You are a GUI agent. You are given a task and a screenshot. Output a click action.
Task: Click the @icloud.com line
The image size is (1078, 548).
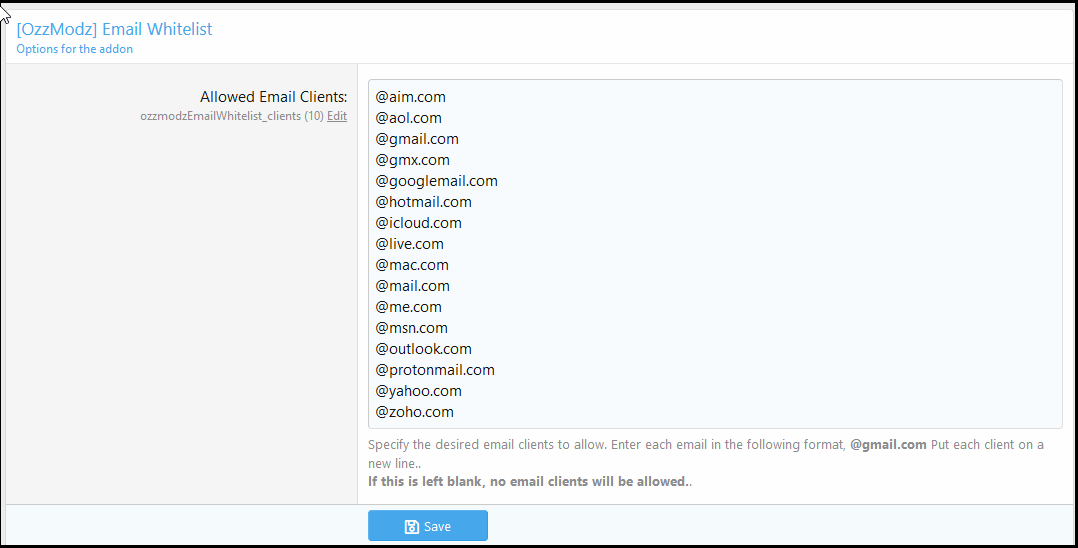(x=419, y=223)
